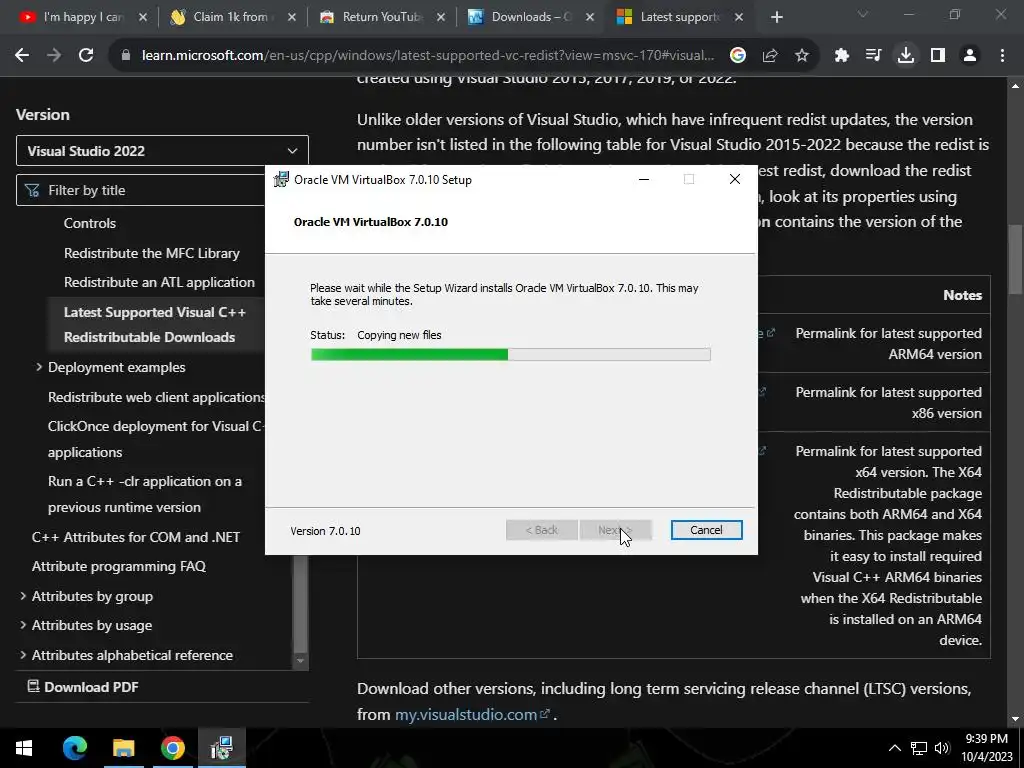Open C++ Attributes for COM and .NET

tap(136, 537)
